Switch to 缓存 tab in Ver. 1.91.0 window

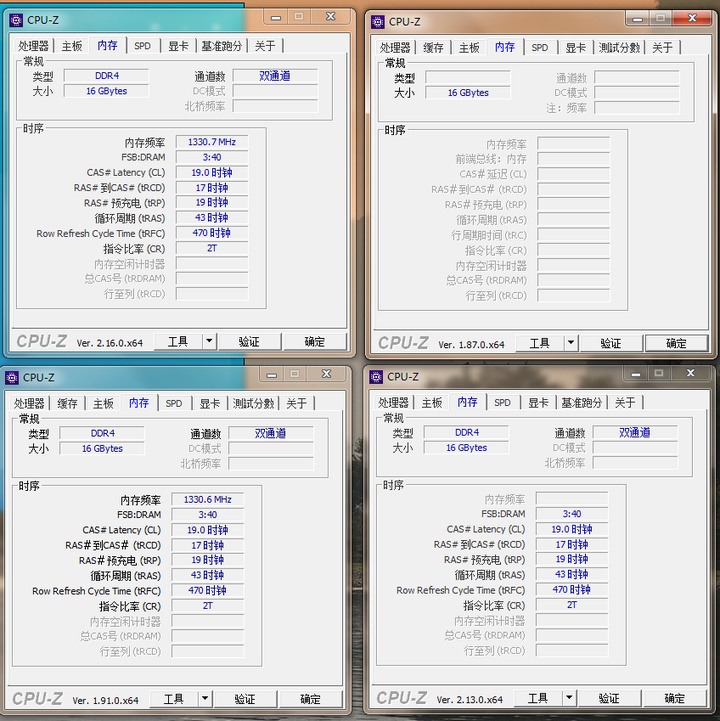pos(67,404)
